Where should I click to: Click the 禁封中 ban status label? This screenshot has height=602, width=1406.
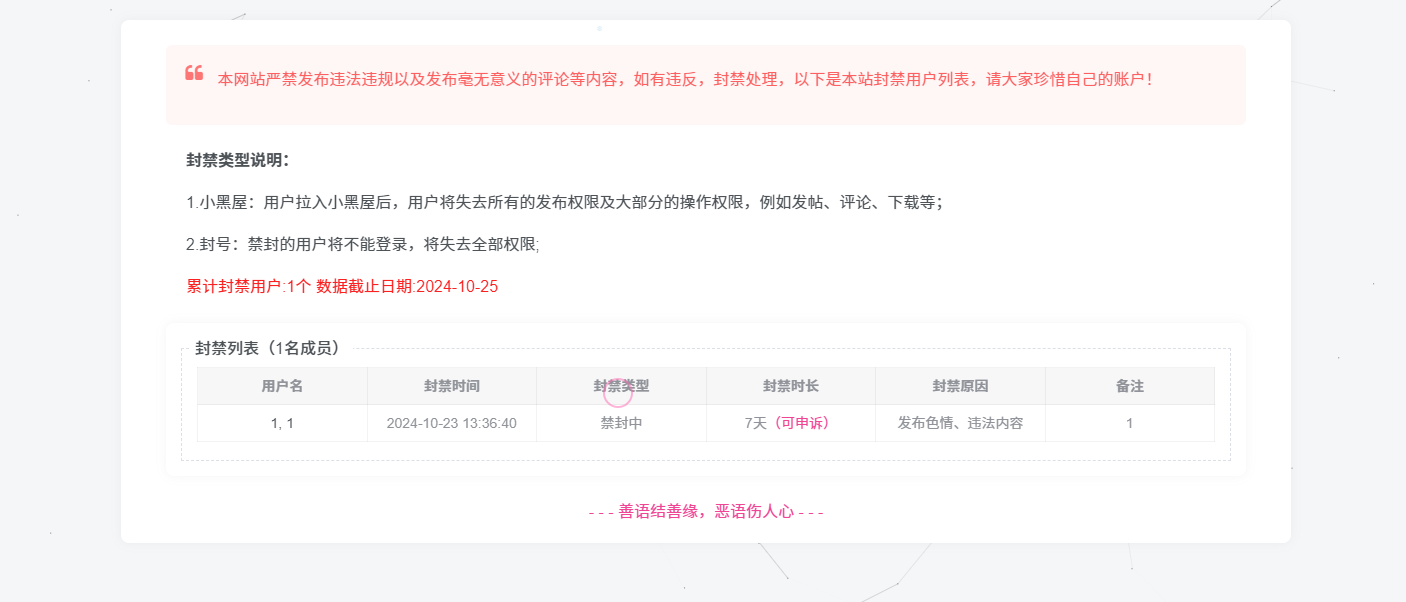tap(620, 423)
